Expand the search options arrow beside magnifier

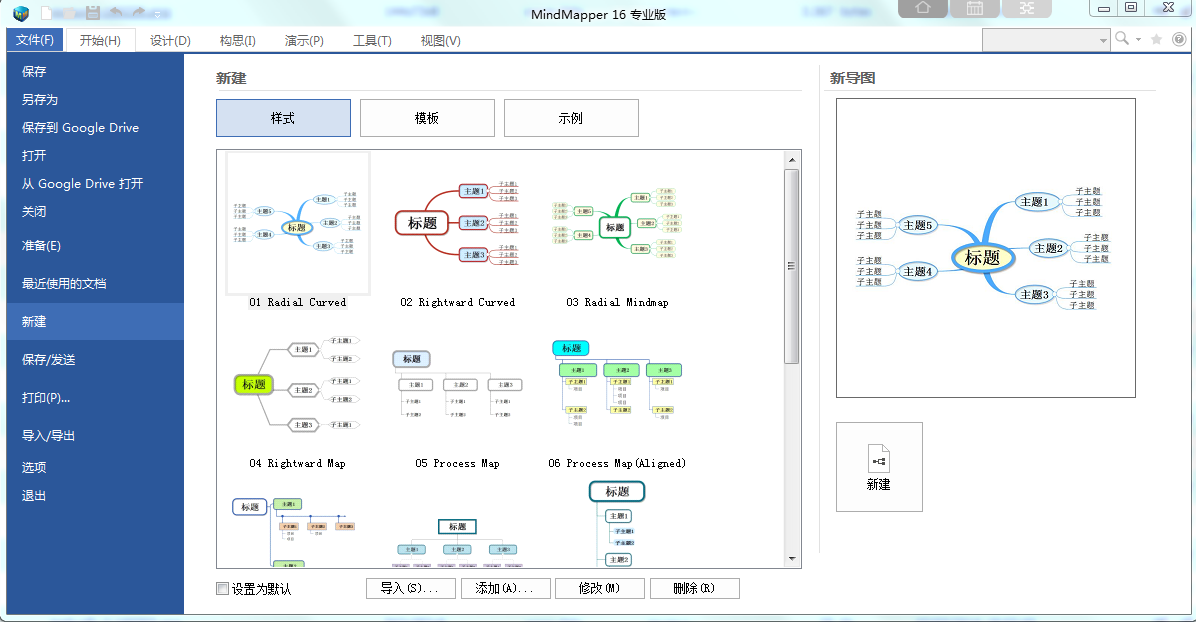(1138, 40)
